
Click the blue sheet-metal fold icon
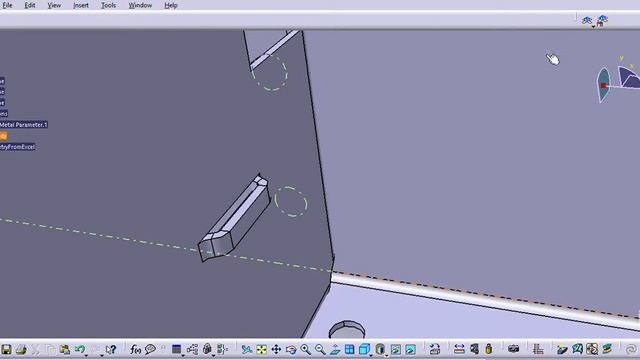(x=562, y=349)
